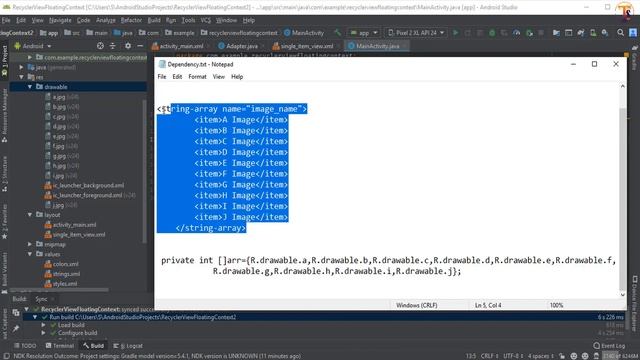
Task: Click Notepad vertical scrollbar up arrow
Action: click(x=622, y=86)
